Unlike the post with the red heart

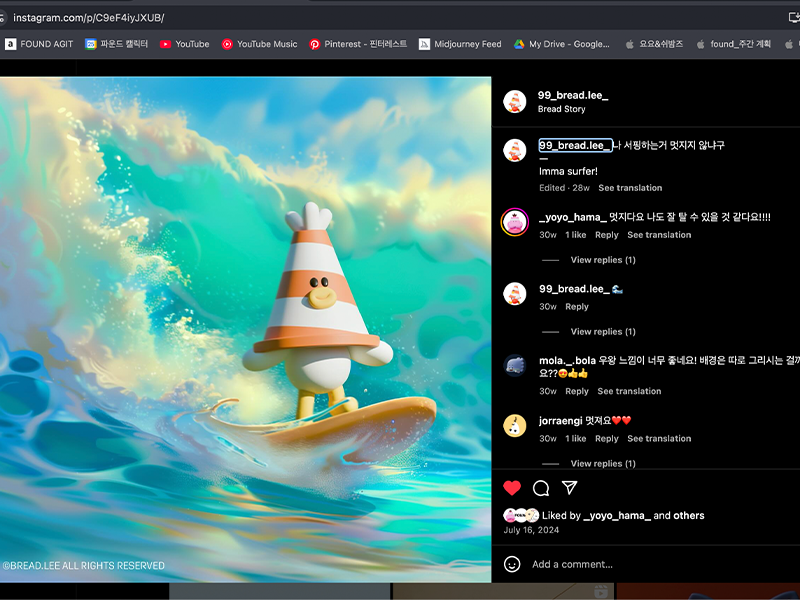(x=512, y=488)
